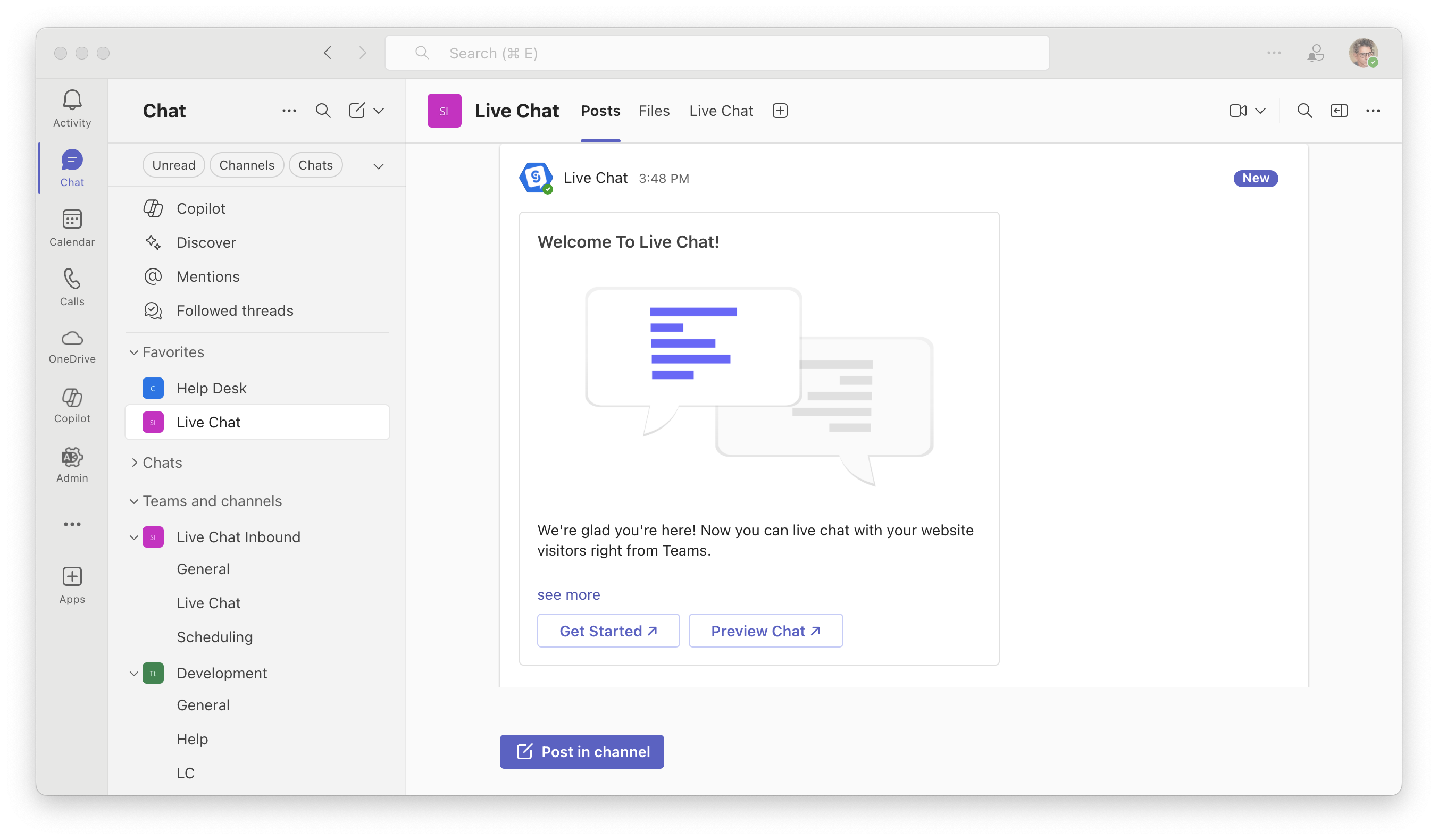Open the Activity feed
The width and height of the screenshot is (1438, 840).
pyautogui.click(x=72, y=108)
